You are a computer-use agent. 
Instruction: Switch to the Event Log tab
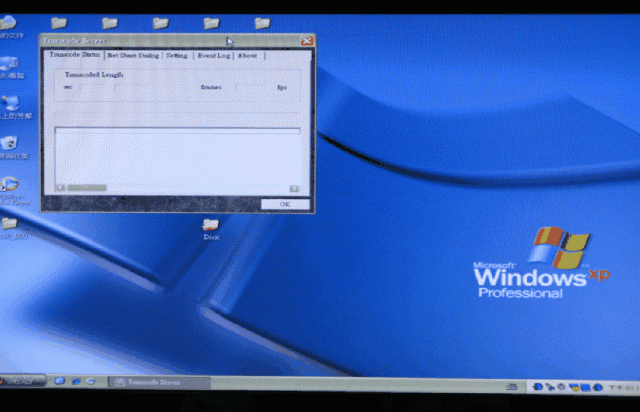coord(214,56)
